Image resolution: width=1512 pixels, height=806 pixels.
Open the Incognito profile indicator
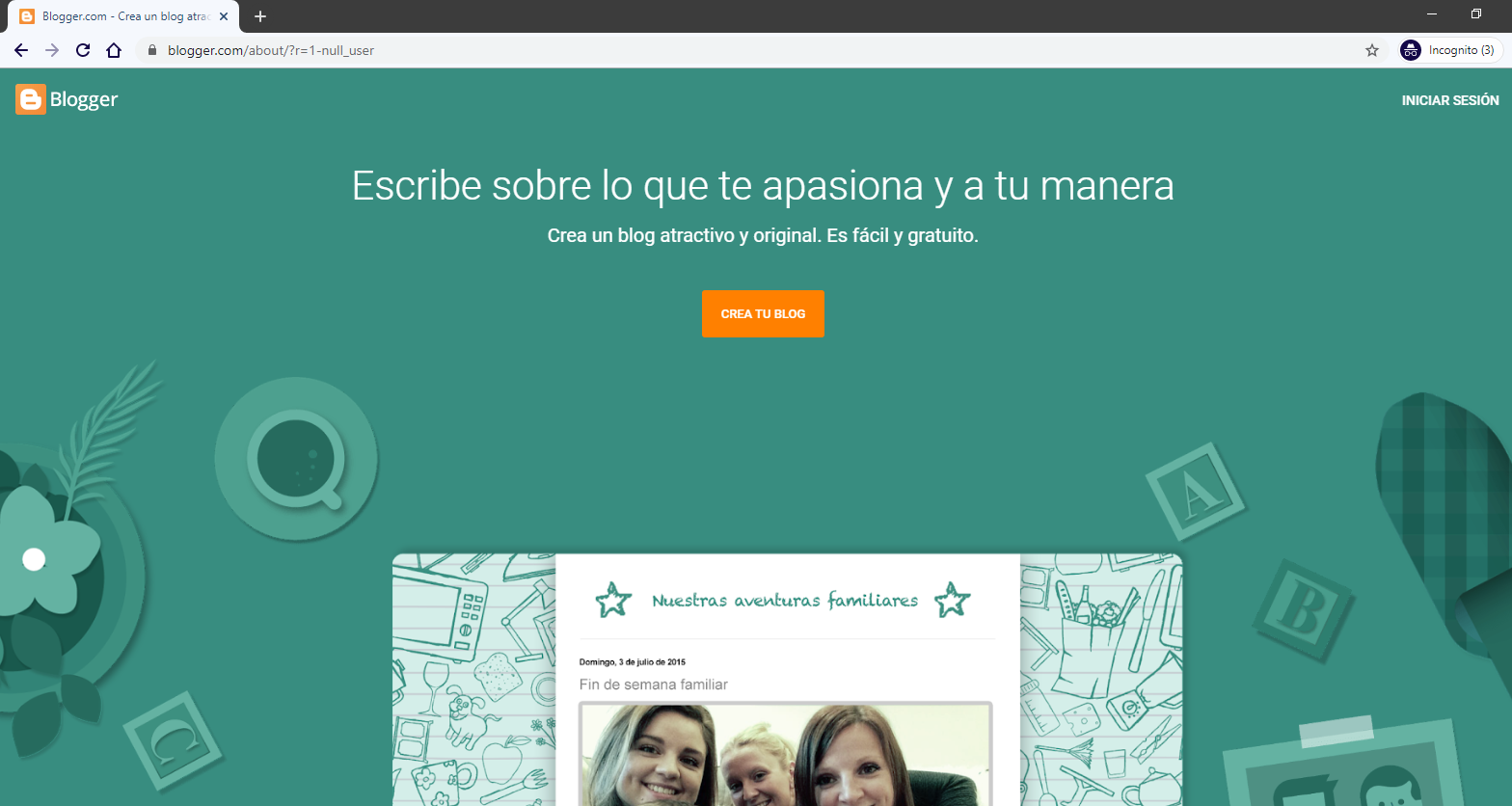pos(1450,50)
